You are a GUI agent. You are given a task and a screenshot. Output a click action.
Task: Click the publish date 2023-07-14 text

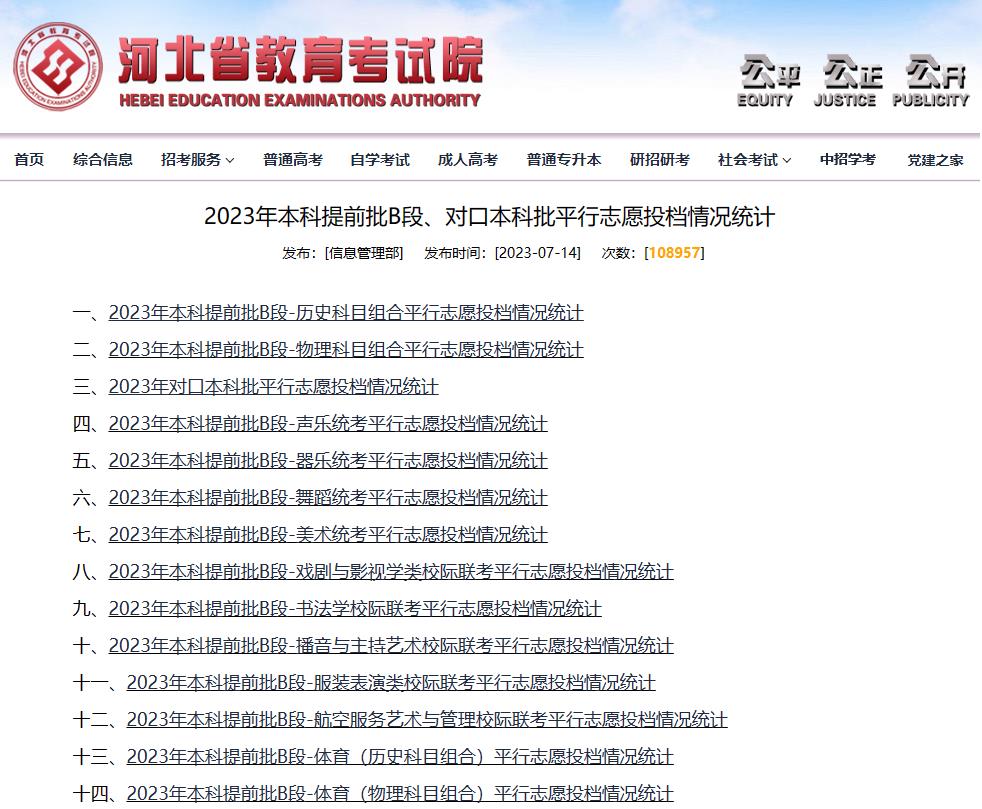(x=537, y=252)
